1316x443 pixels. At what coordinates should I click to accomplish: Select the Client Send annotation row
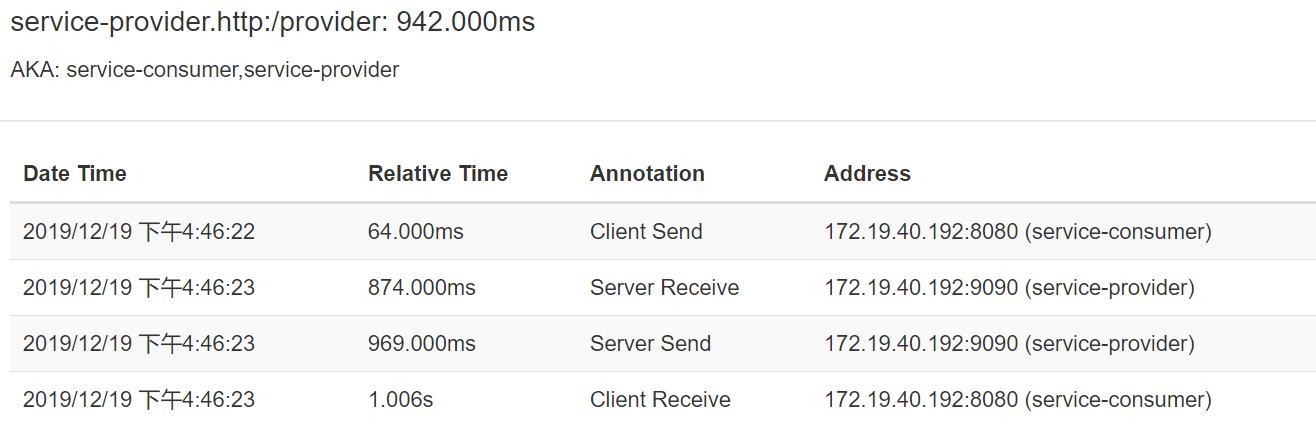663,232
